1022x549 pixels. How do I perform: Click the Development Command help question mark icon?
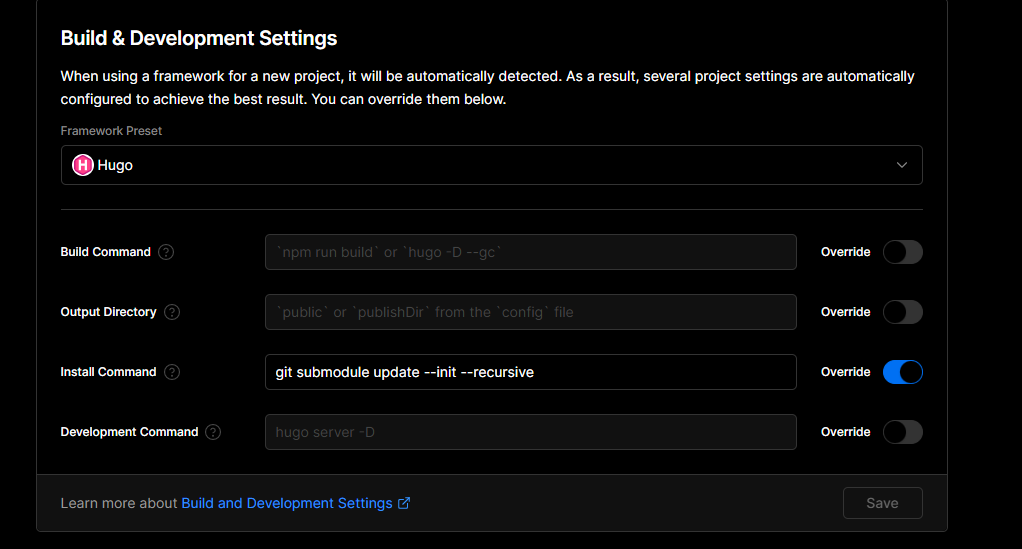(213, 432)
